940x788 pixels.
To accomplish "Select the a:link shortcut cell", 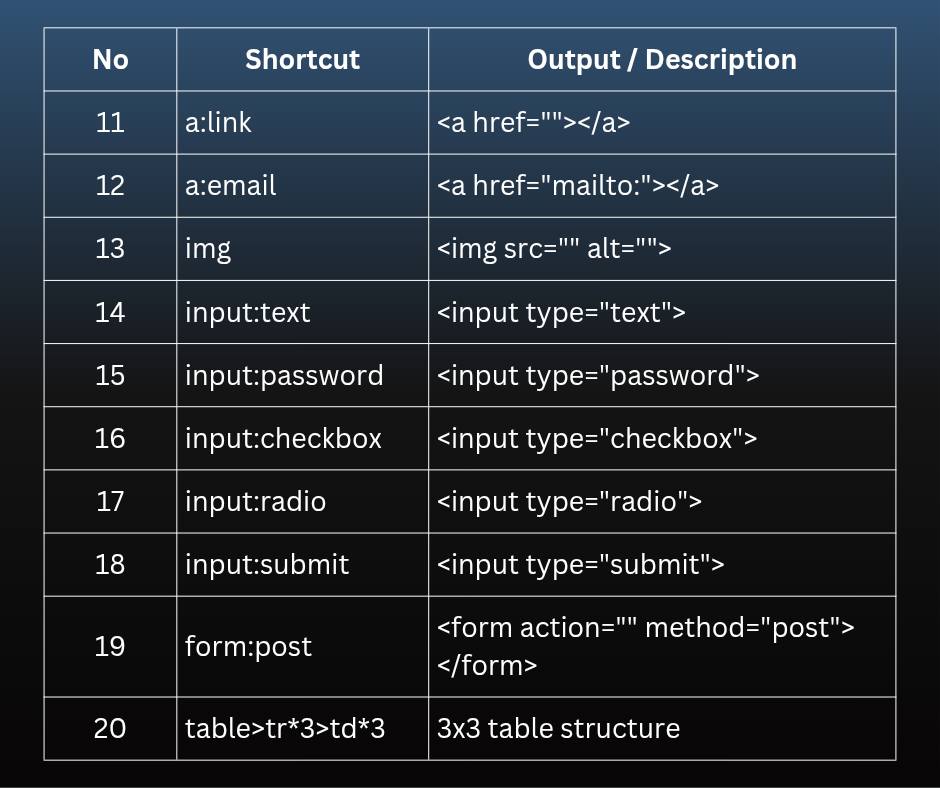I will coord(302,123).
